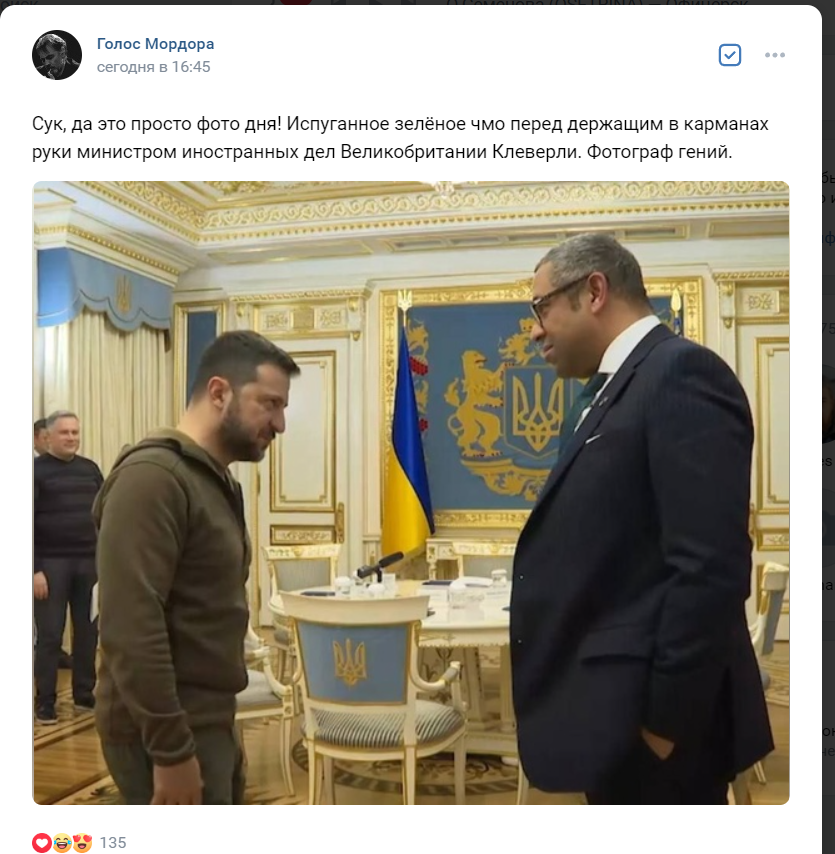The height and width of the screenshot is (854, 835).
Task: Open the Голос Мордора profile avatar
Action: [x=57, y=55]
